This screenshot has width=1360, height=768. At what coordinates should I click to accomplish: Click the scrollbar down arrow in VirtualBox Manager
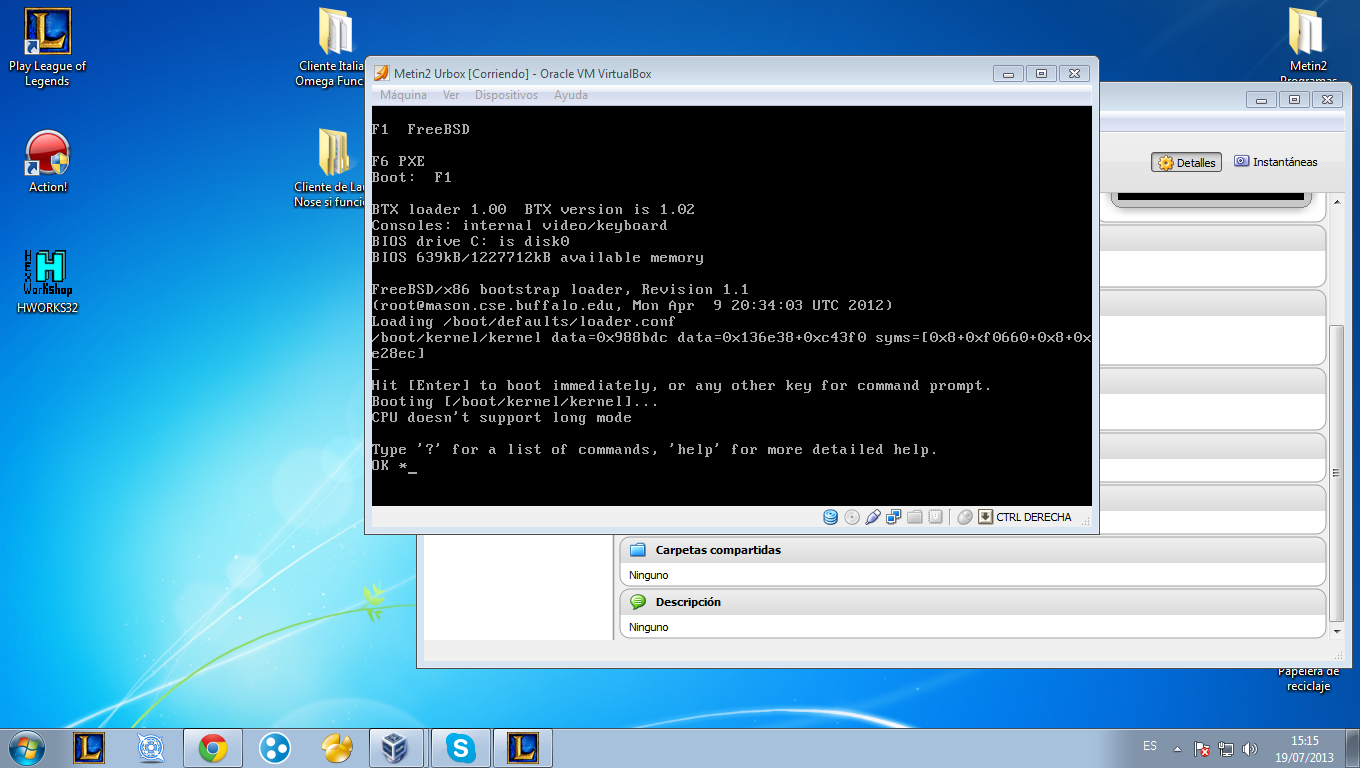point(1338,631)
